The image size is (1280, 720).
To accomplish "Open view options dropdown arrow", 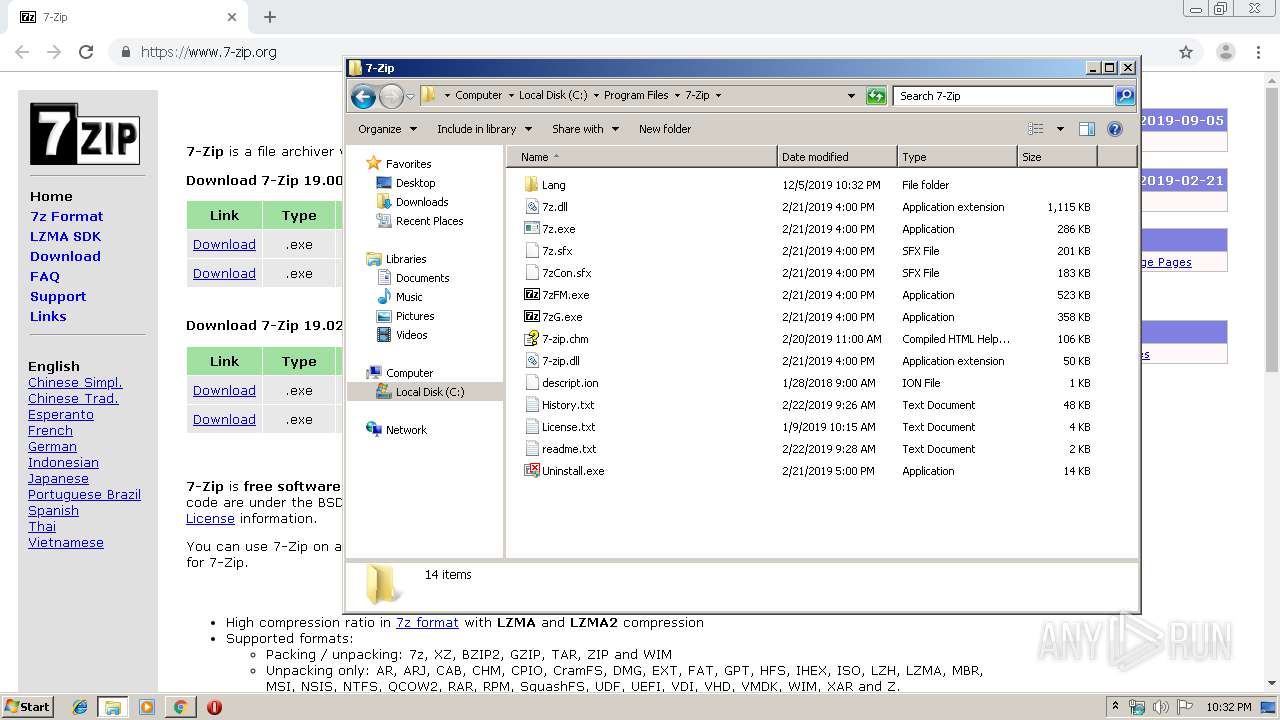I will point(1060,129).
